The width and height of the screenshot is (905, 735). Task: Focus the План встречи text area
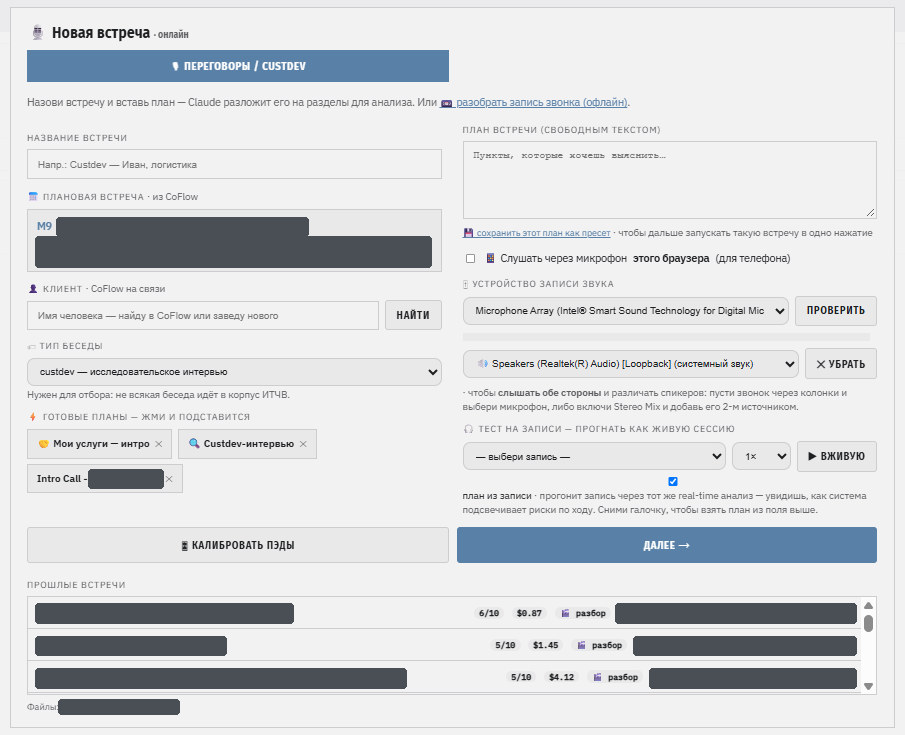pyautogui.click(x=670, y=180)
